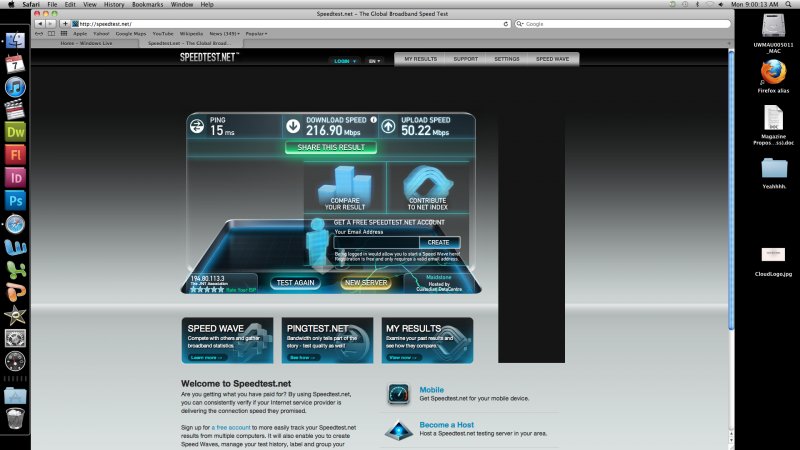Open SPEED WAVE nav tab
The image size is (800, 450).
[553, 59]
